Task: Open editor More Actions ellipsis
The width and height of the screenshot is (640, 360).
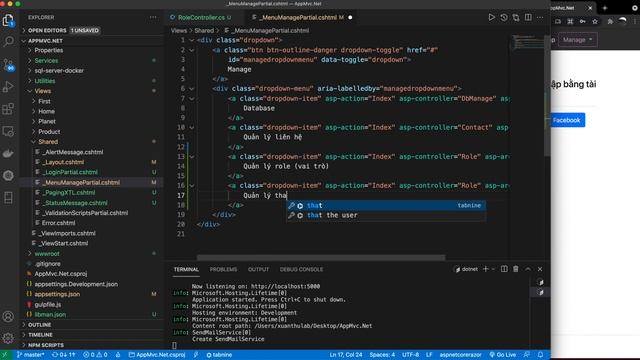Action: click(540, 18)
